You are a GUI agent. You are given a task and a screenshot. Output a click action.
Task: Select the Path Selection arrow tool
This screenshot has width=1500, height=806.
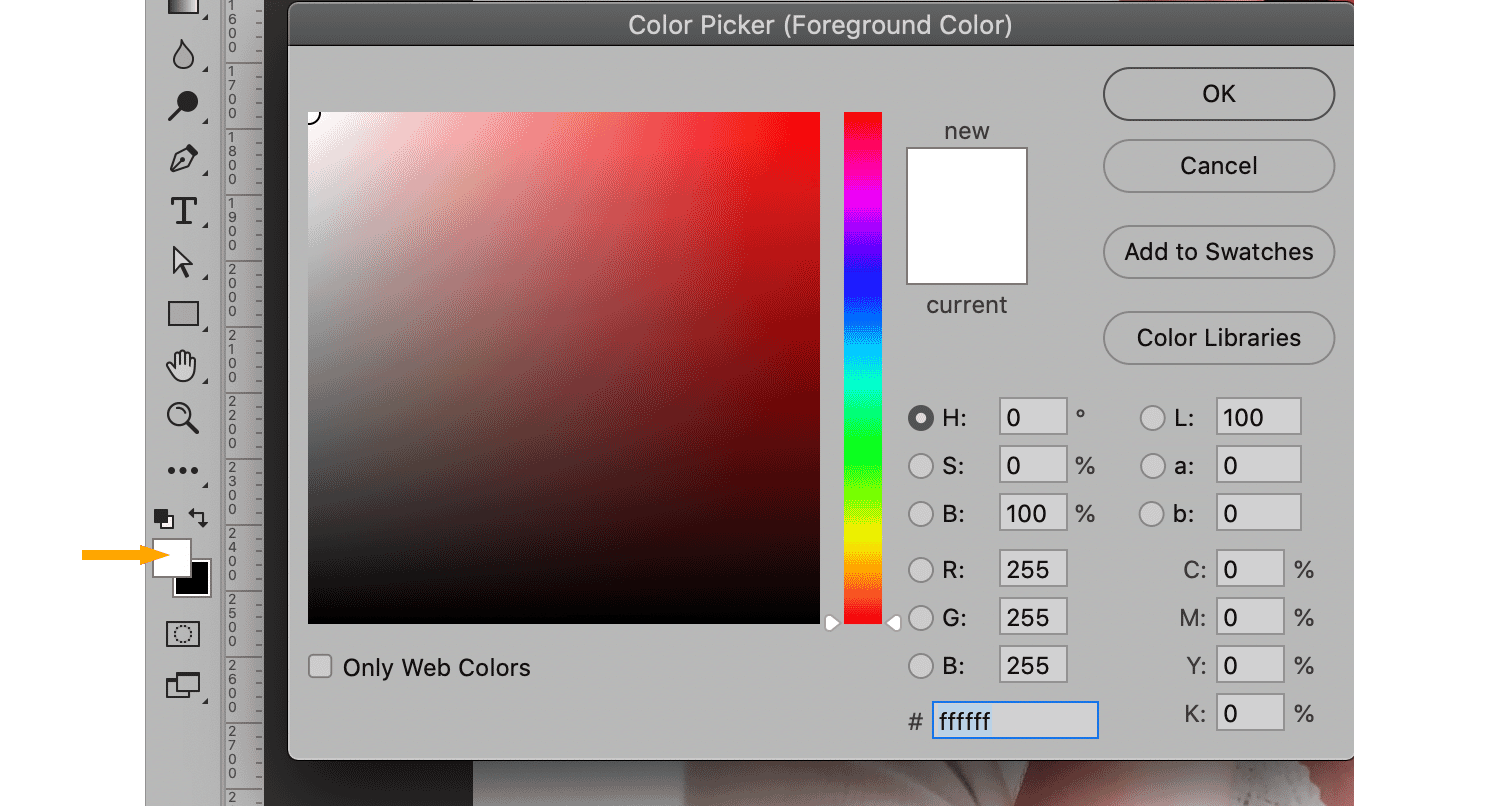(183, 262)
